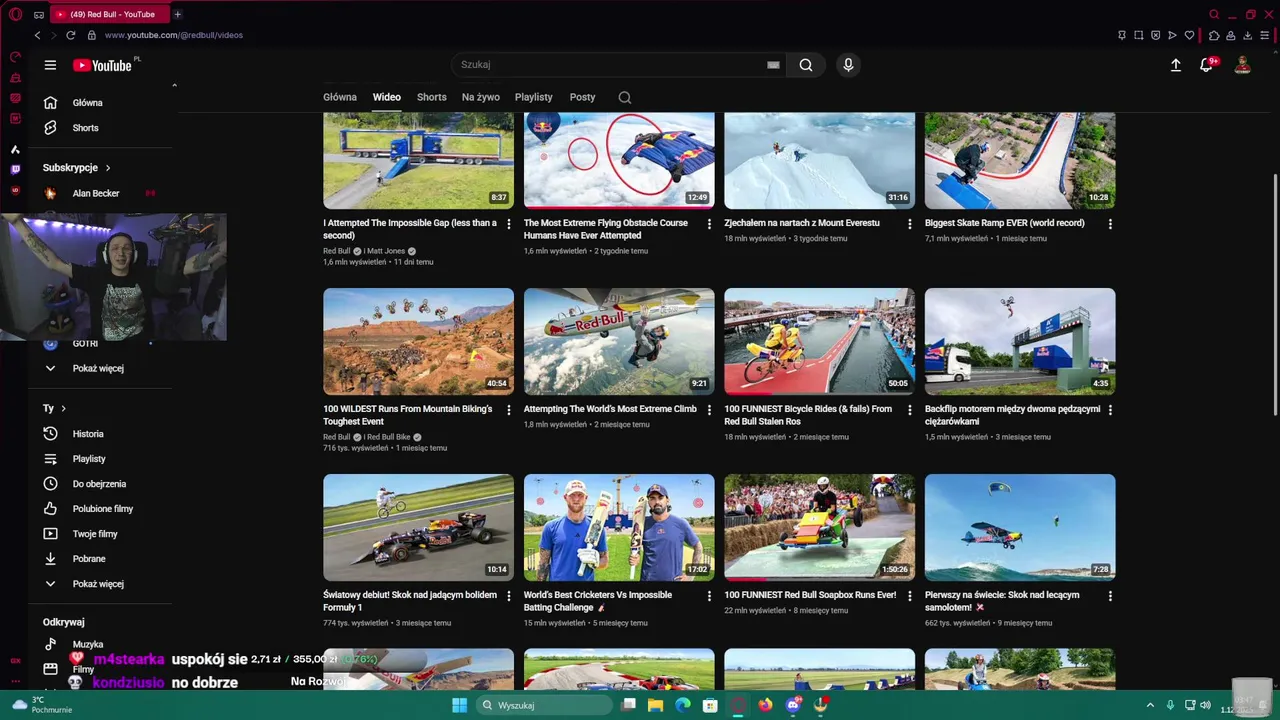Open the account avatar menu

(x=1243, y=65)
